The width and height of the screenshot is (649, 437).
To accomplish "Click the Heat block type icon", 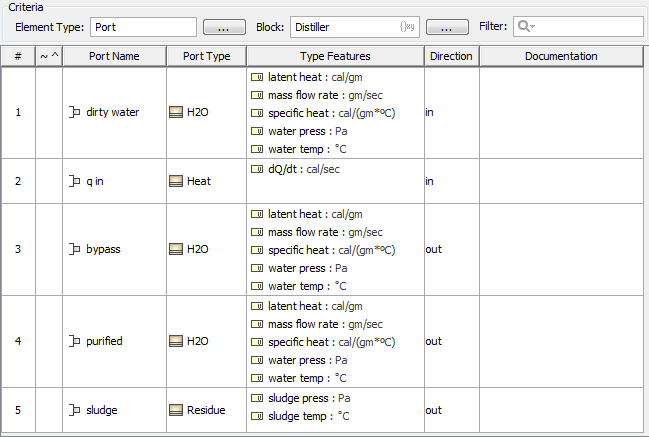I will [176, 181].
